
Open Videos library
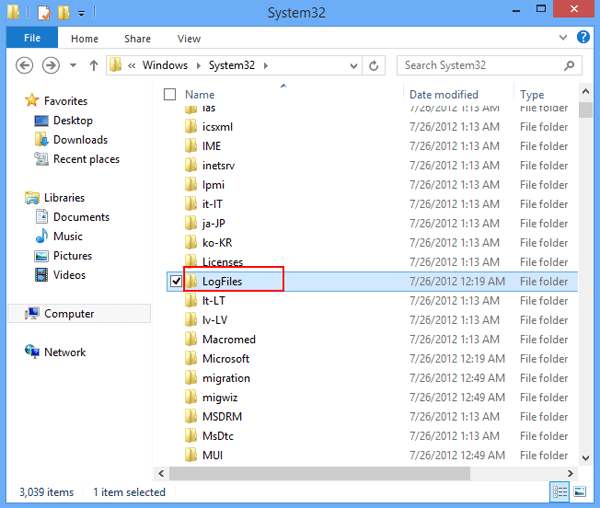(x=69, y=275)
